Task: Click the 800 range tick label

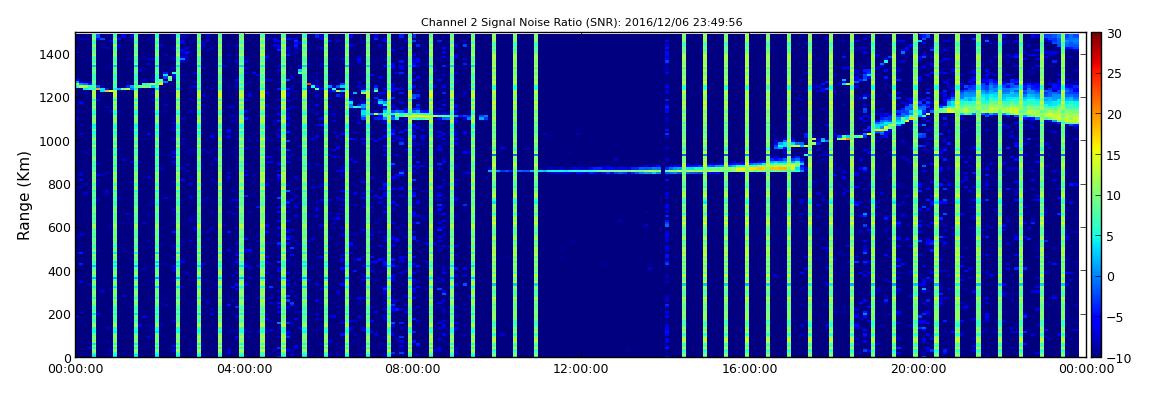Action: 59,185
